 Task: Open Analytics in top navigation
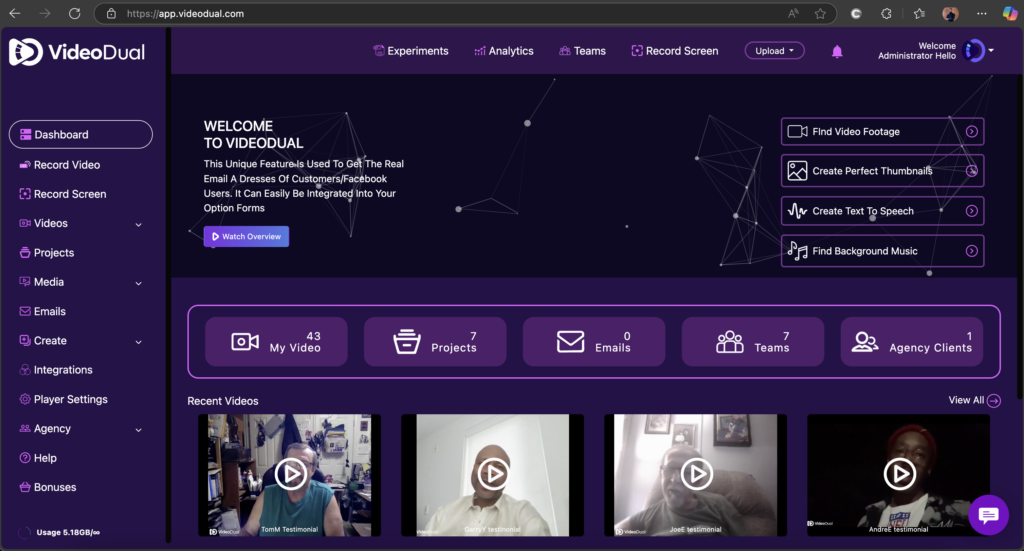pos(504,51)
